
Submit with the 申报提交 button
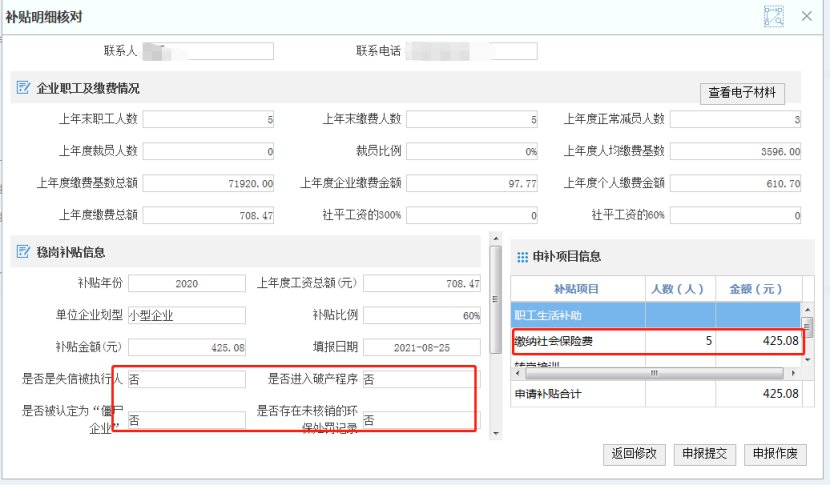tap(707, 453)
